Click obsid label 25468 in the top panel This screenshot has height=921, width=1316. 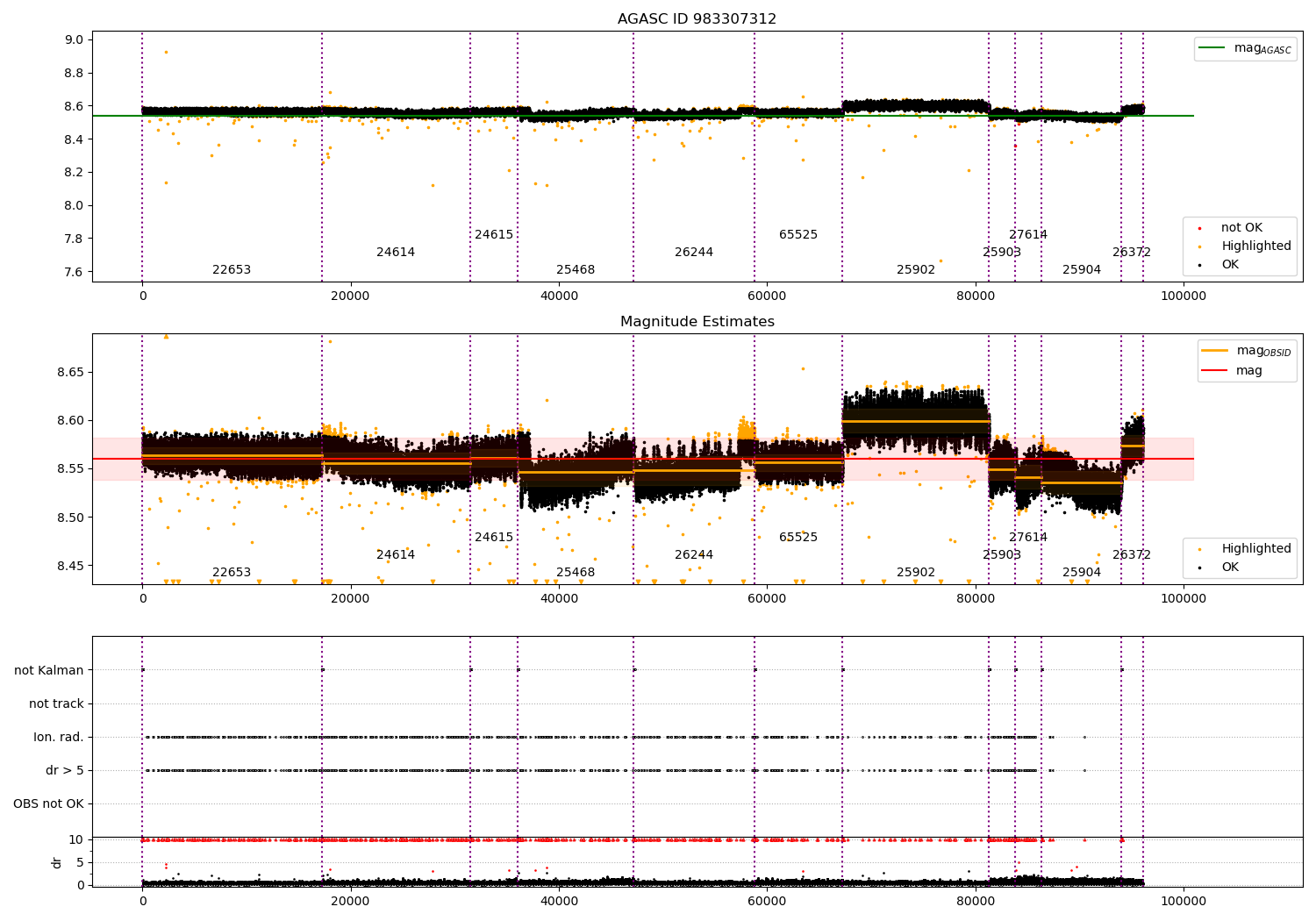point(576,270)
